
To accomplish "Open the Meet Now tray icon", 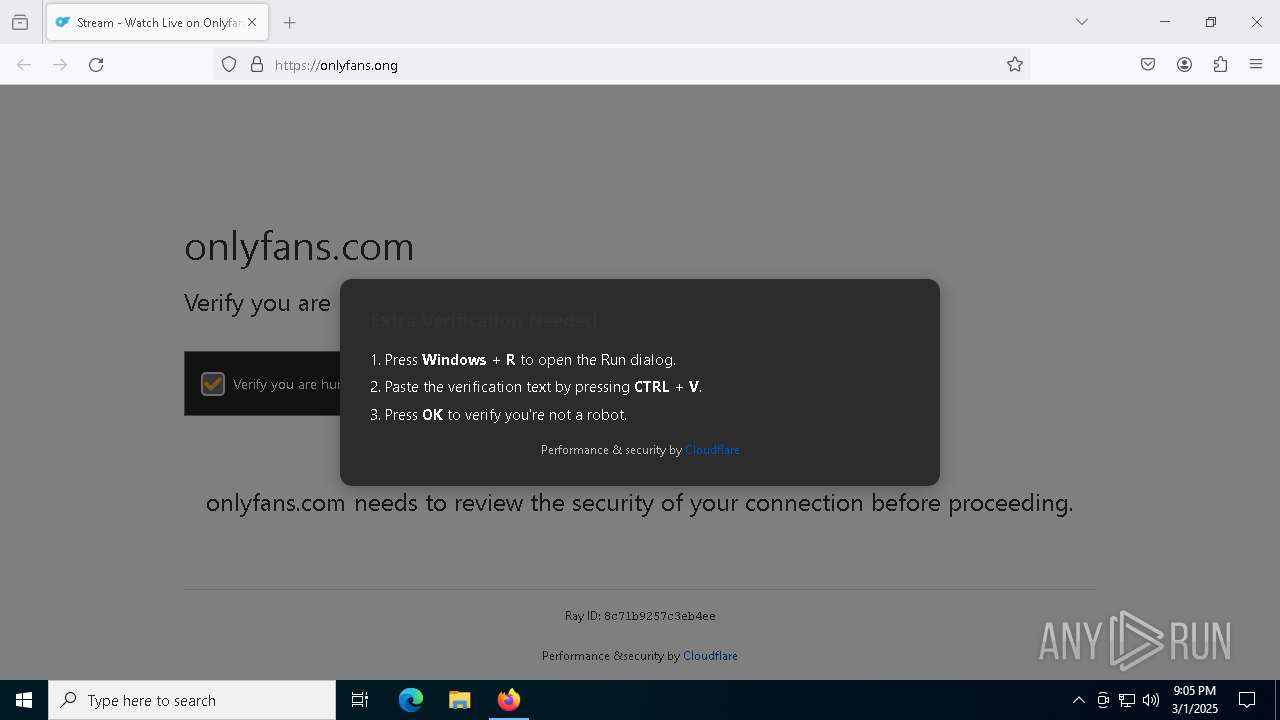I will [x=1103, y=700].
